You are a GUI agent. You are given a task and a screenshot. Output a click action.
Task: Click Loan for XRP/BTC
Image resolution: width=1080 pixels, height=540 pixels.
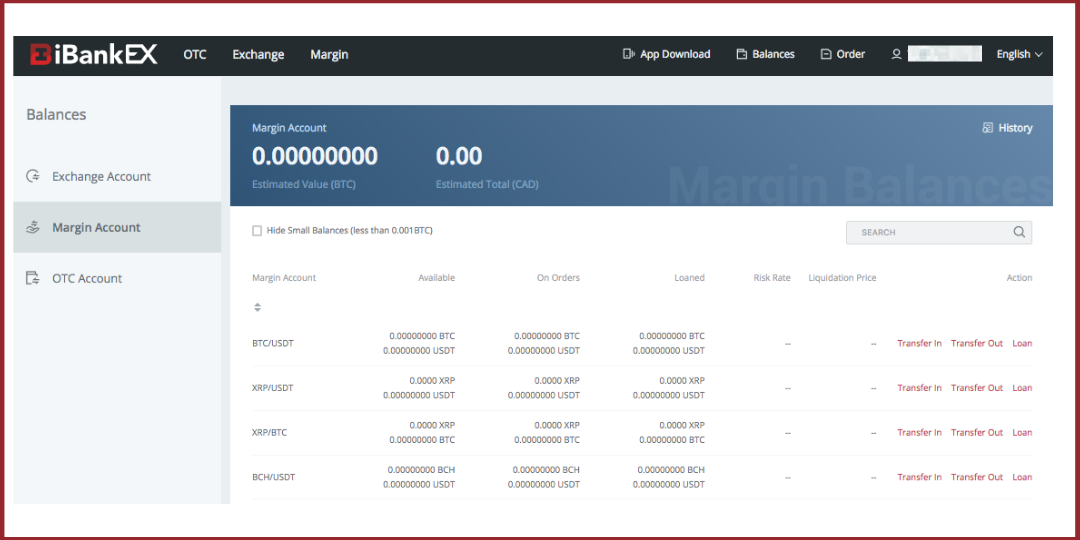(x=1022, y=433)
